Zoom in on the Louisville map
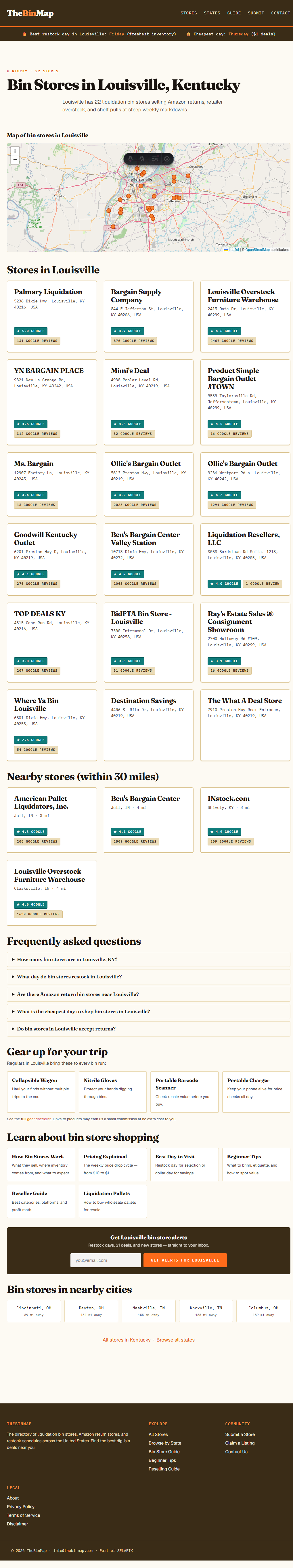 point(15,151)
